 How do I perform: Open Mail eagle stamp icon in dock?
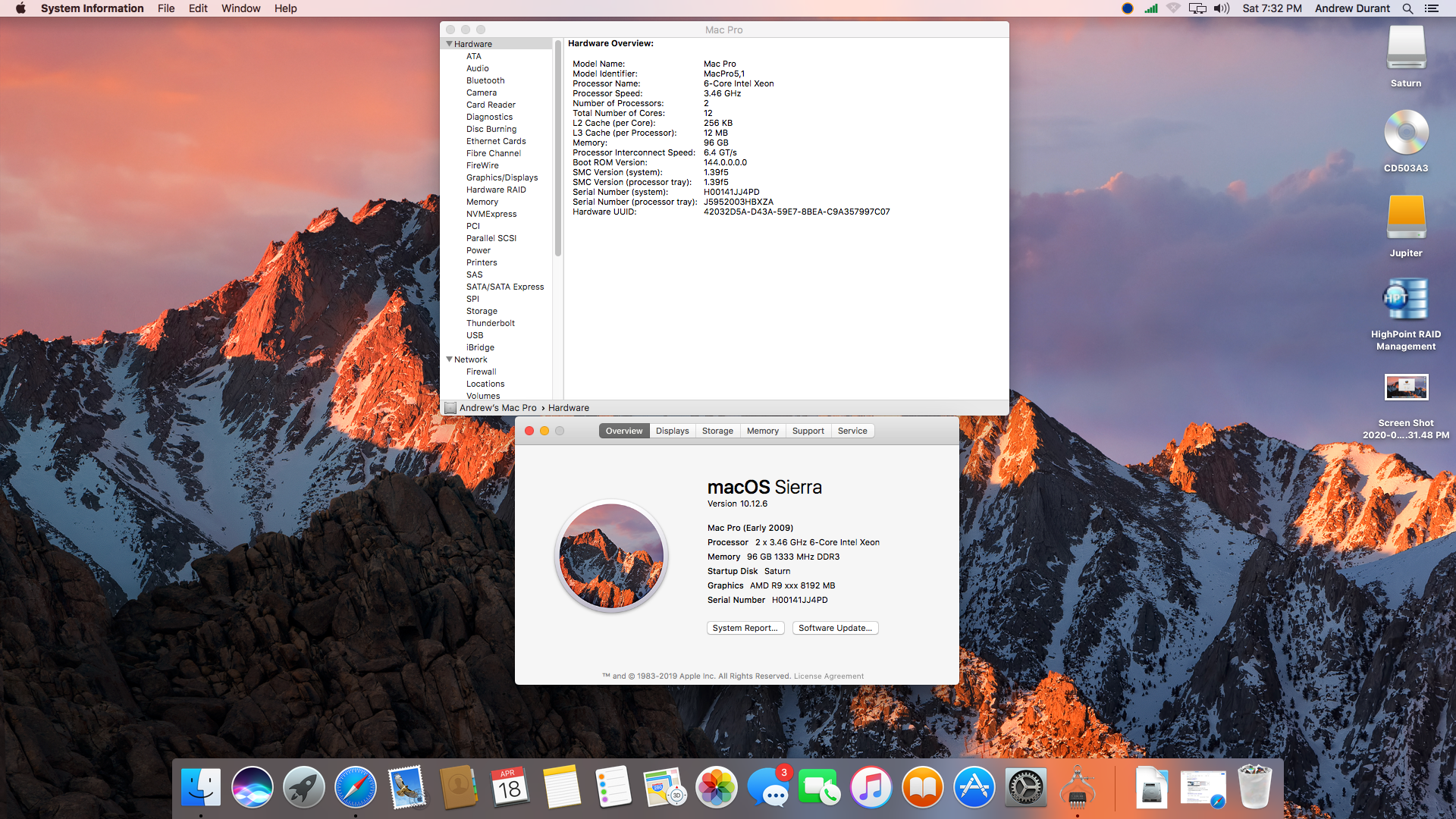coord(407,787)
